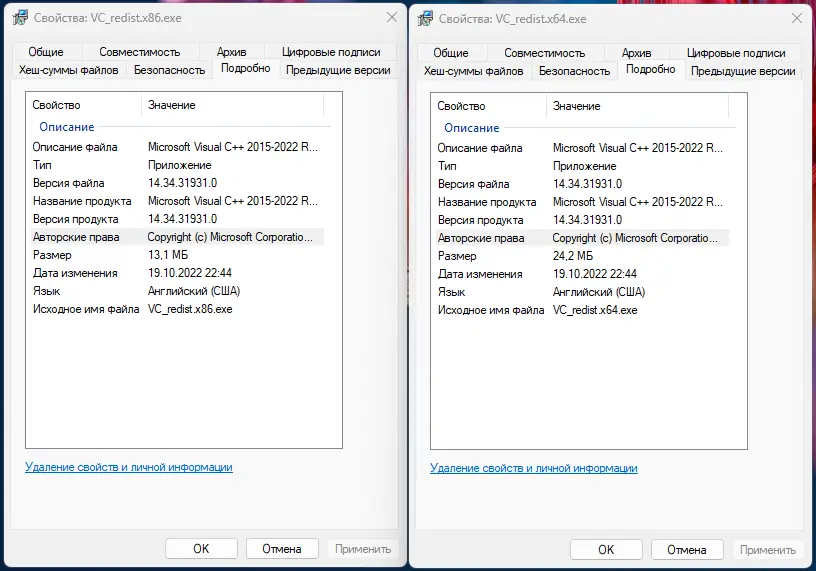Select Тип row in x86 window
The height and width of the screenshot is (571, 816).
click(177, 165)
